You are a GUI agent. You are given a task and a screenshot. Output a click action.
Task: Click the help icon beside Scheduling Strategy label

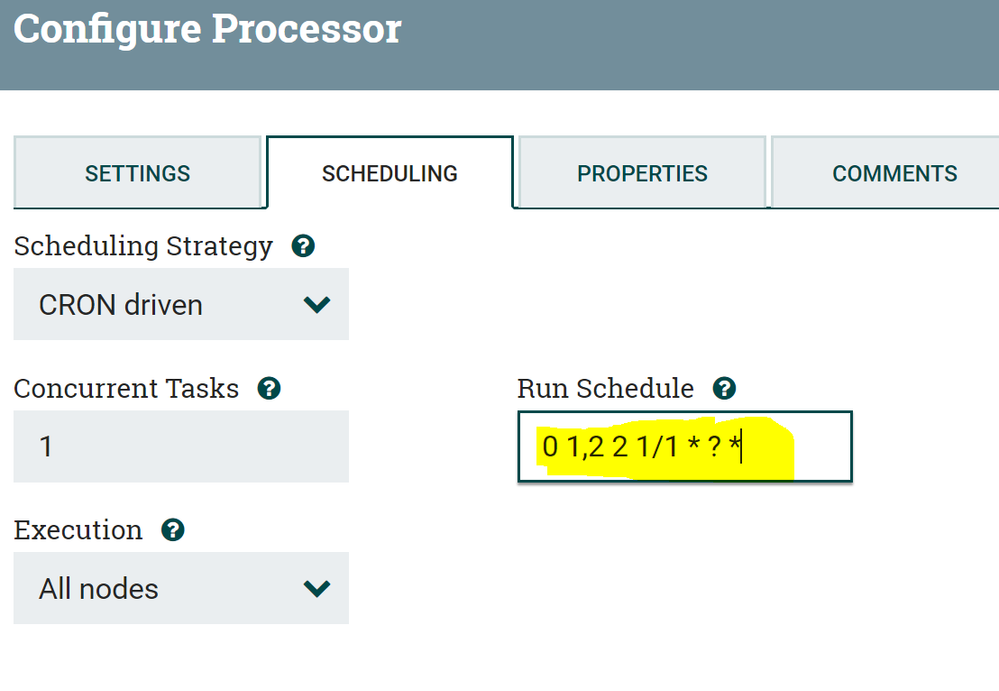coord(303,246)
